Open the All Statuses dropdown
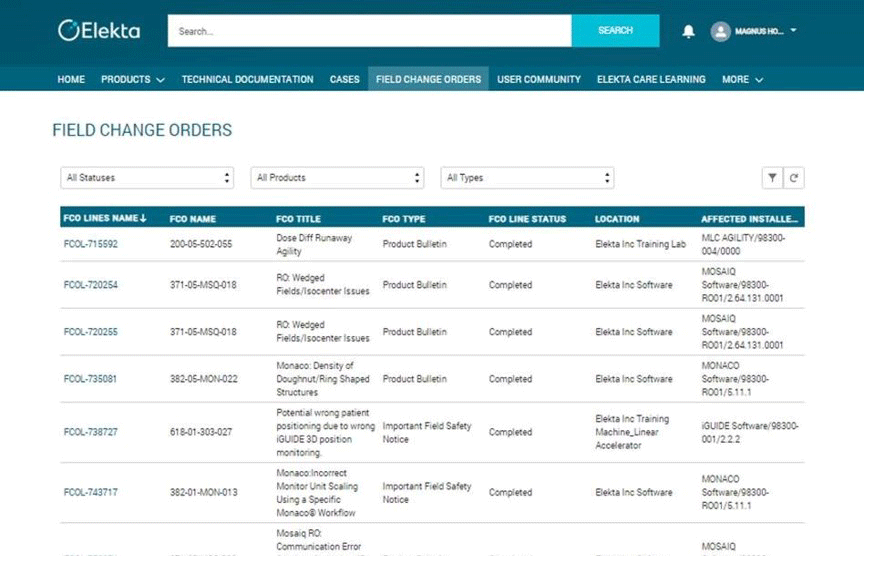 pyautogui.click(x=147, y=178)
